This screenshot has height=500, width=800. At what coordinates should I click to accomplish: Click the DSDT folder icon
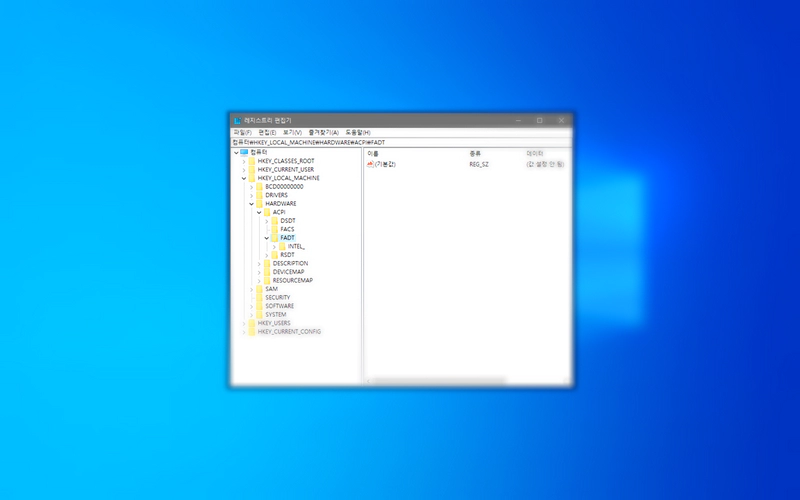click(x=275, y=221)
